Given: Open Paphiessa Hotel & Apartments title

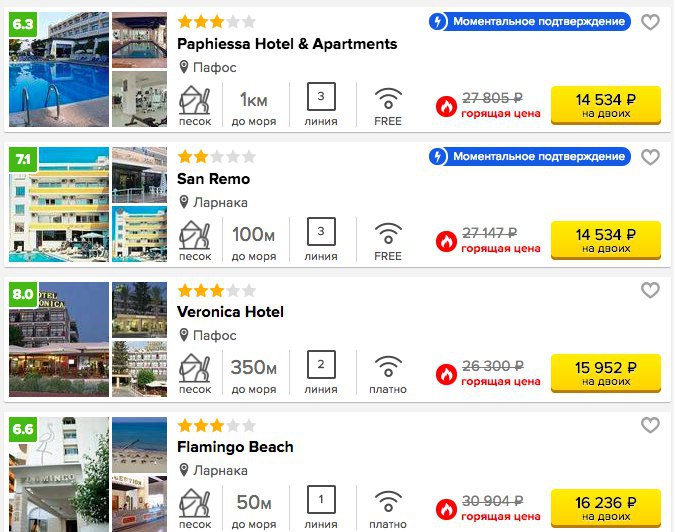Looking at the screenshot, I should tap(287, 44).
